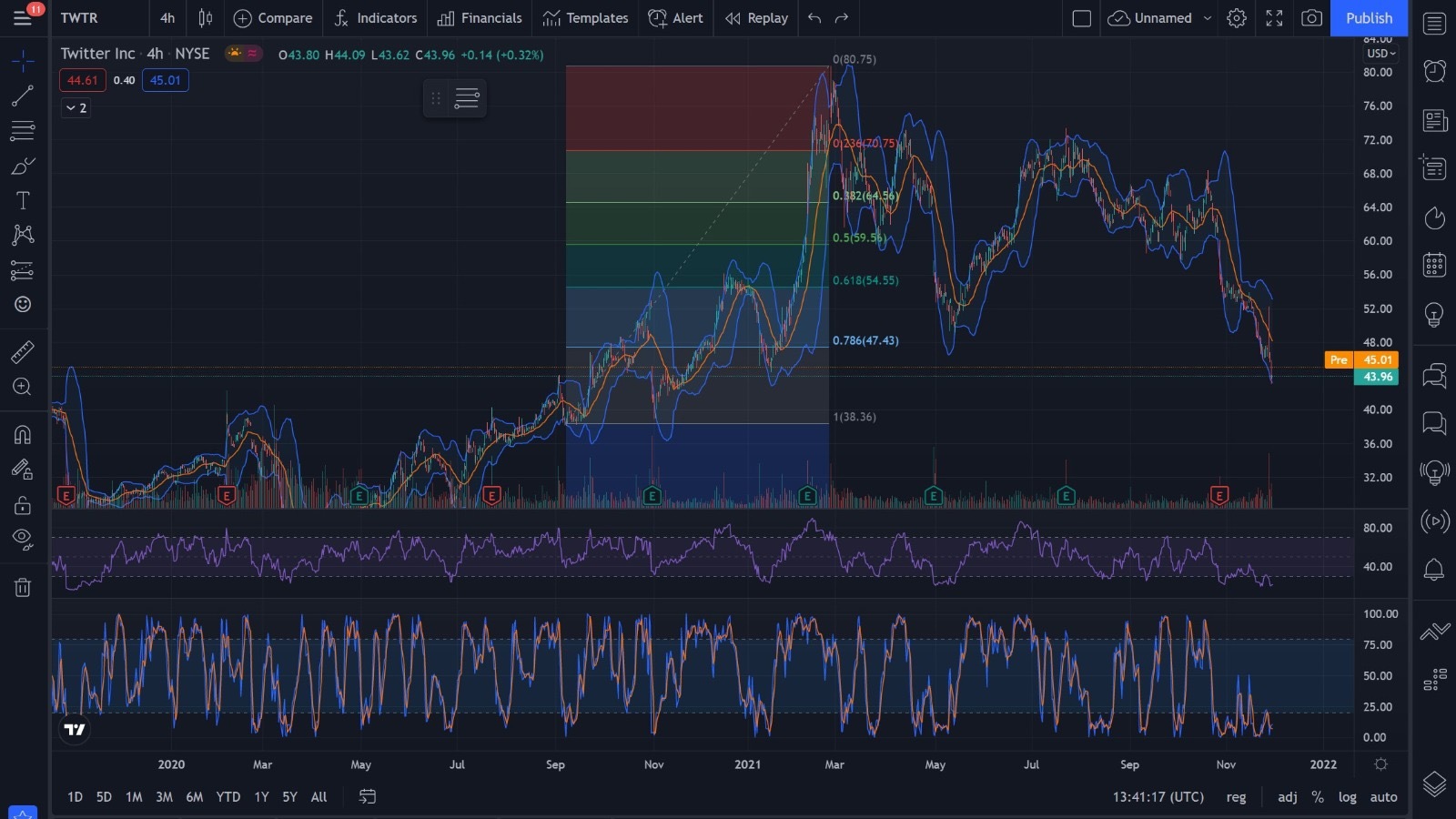Viewport: 1456px width, 819px height.
Task: Open the Indicators menu
Action: pos(375,17)
